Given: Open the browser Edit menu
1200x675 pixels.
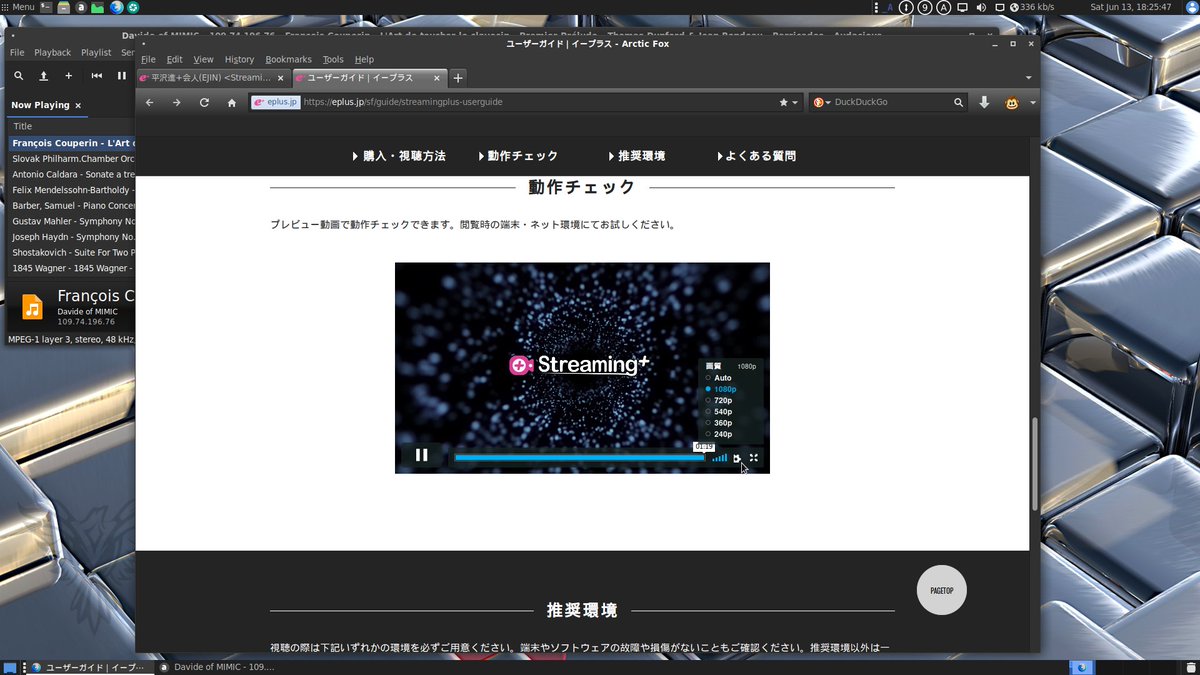Looking at the screenshot, I should [x=174, y=59].
